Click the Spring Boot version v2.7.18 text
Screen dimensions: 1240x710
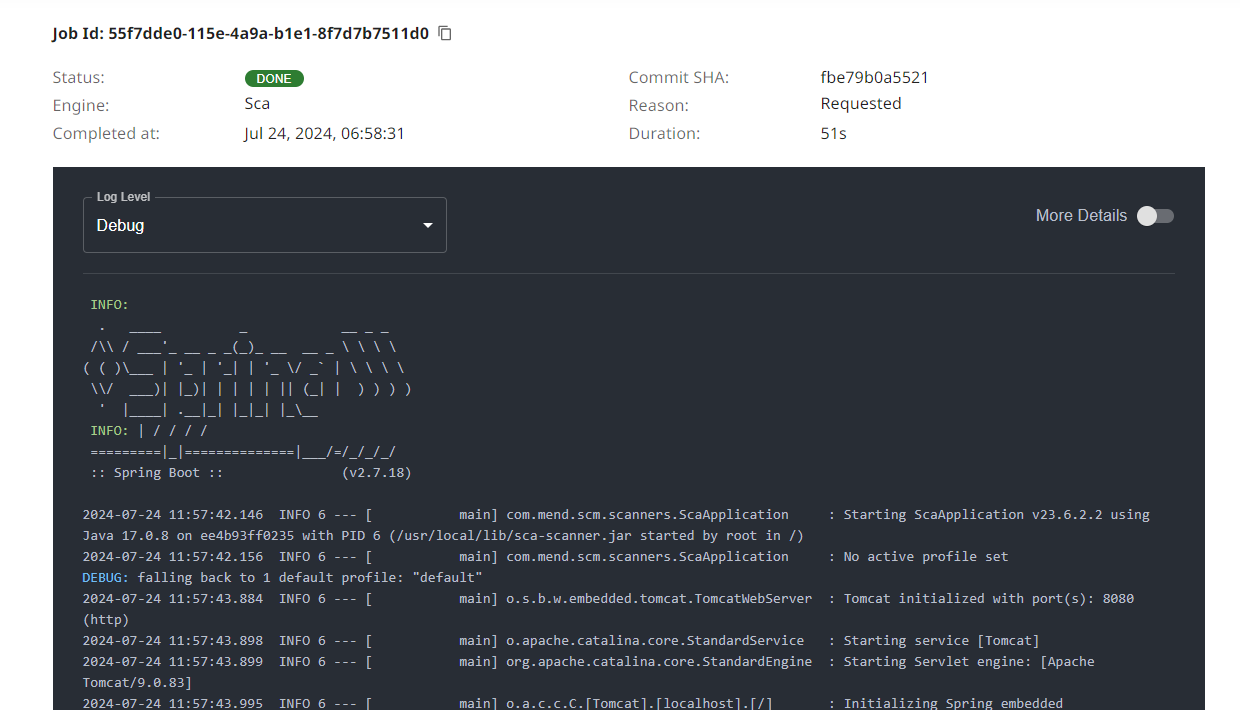pos(376,473)
